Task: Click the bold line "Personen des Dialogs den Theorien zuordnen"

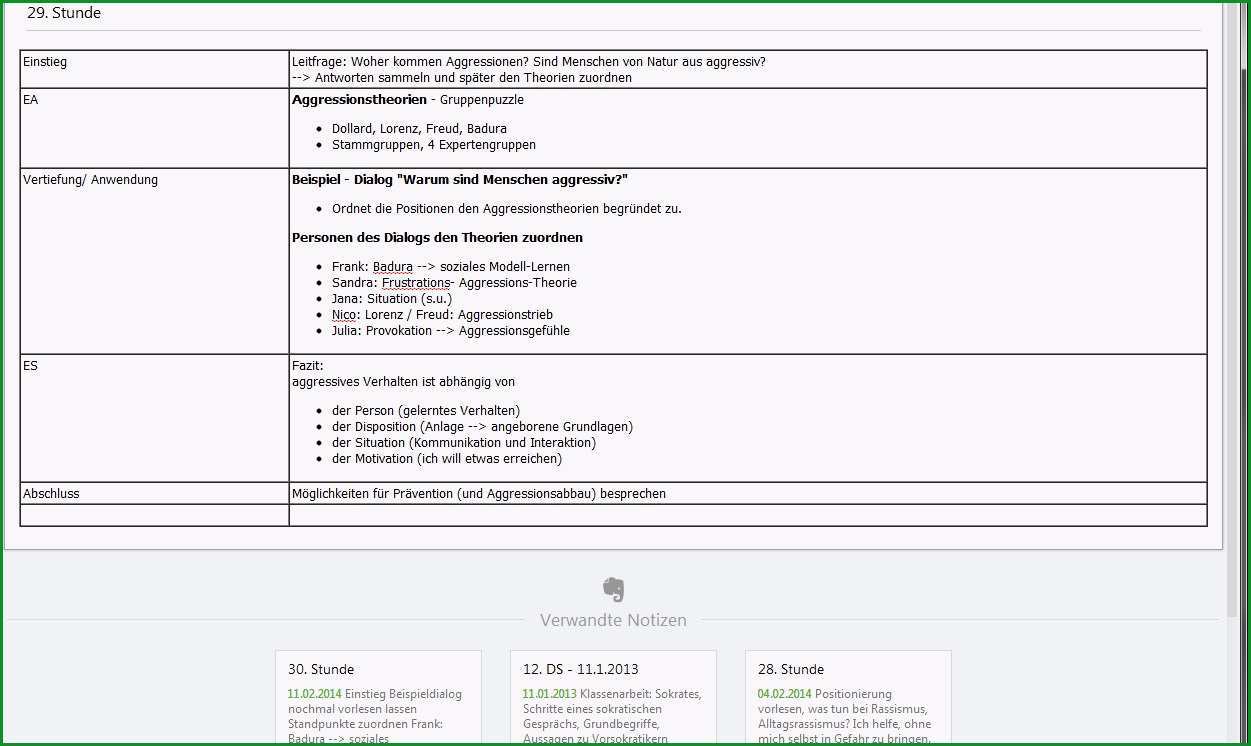Action: (x=437, y=238)
